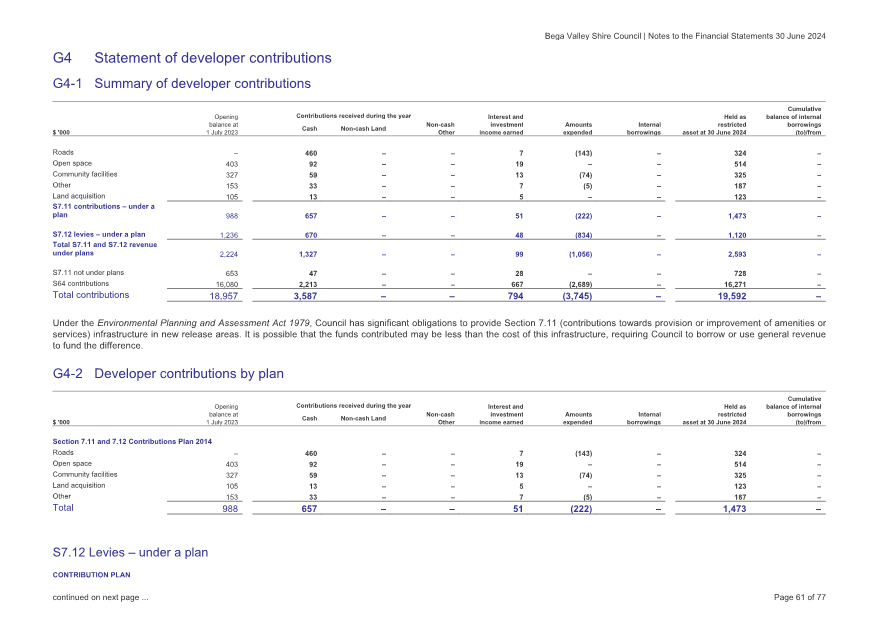Click 'Land acquisition' label in G4-2 table
Screen dimensions: 877x622
(x=79, y=485)
